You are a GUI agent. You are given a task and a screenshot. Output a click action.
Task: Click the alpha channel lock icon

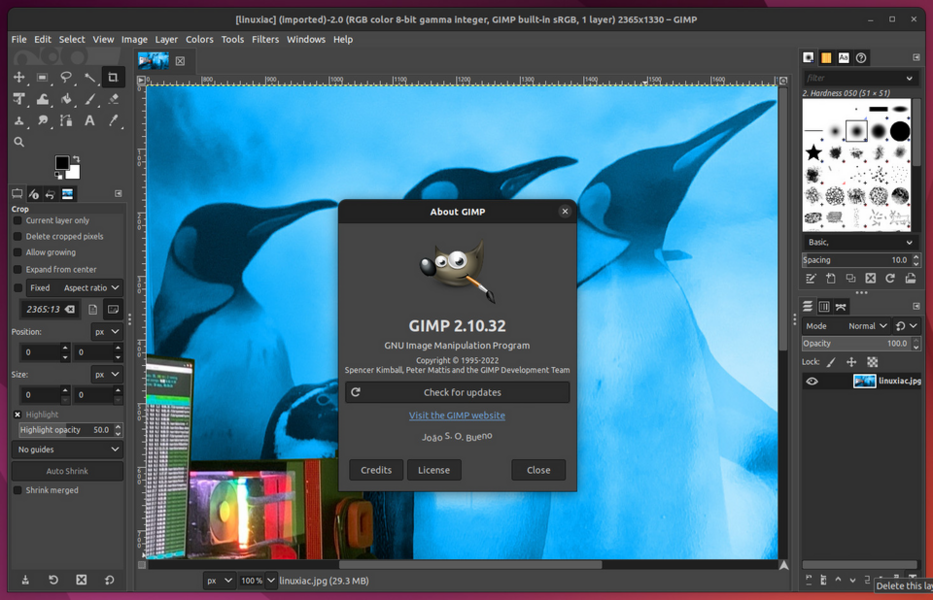point(872,362)
